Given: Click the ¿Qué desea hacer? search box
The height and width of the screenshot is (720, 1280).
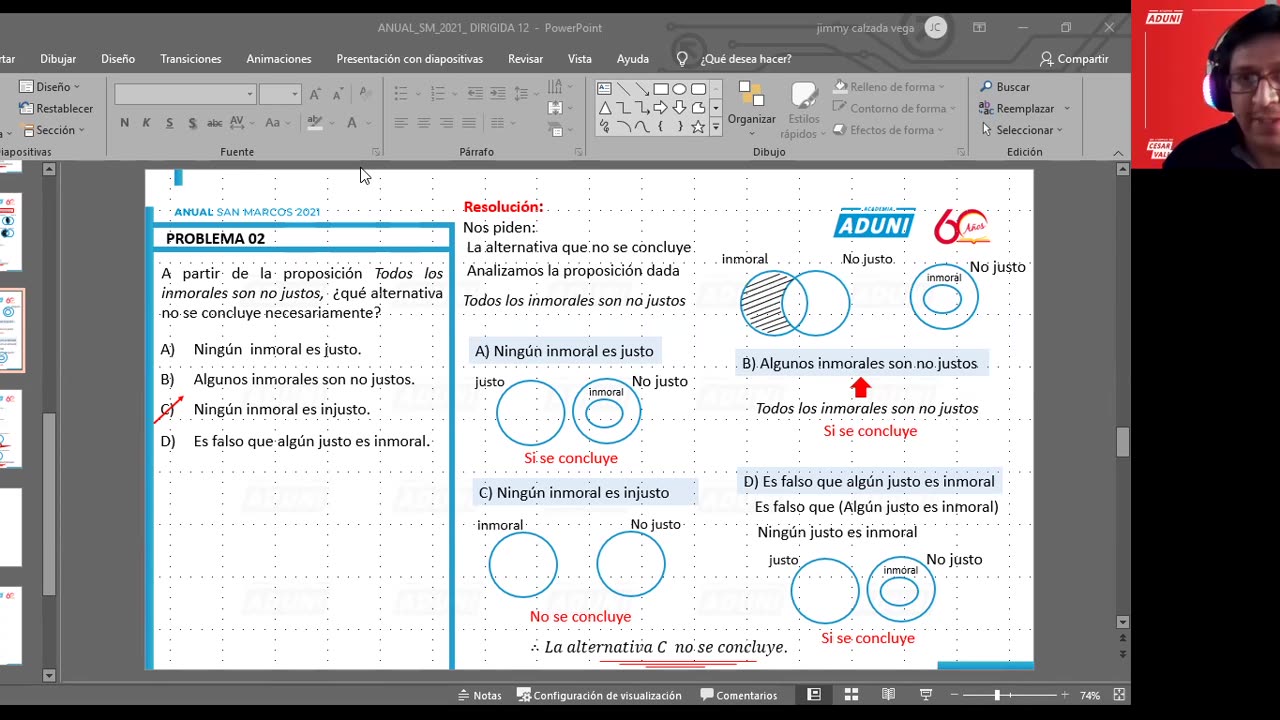Looking at the screenshot, I should (746, 59).
